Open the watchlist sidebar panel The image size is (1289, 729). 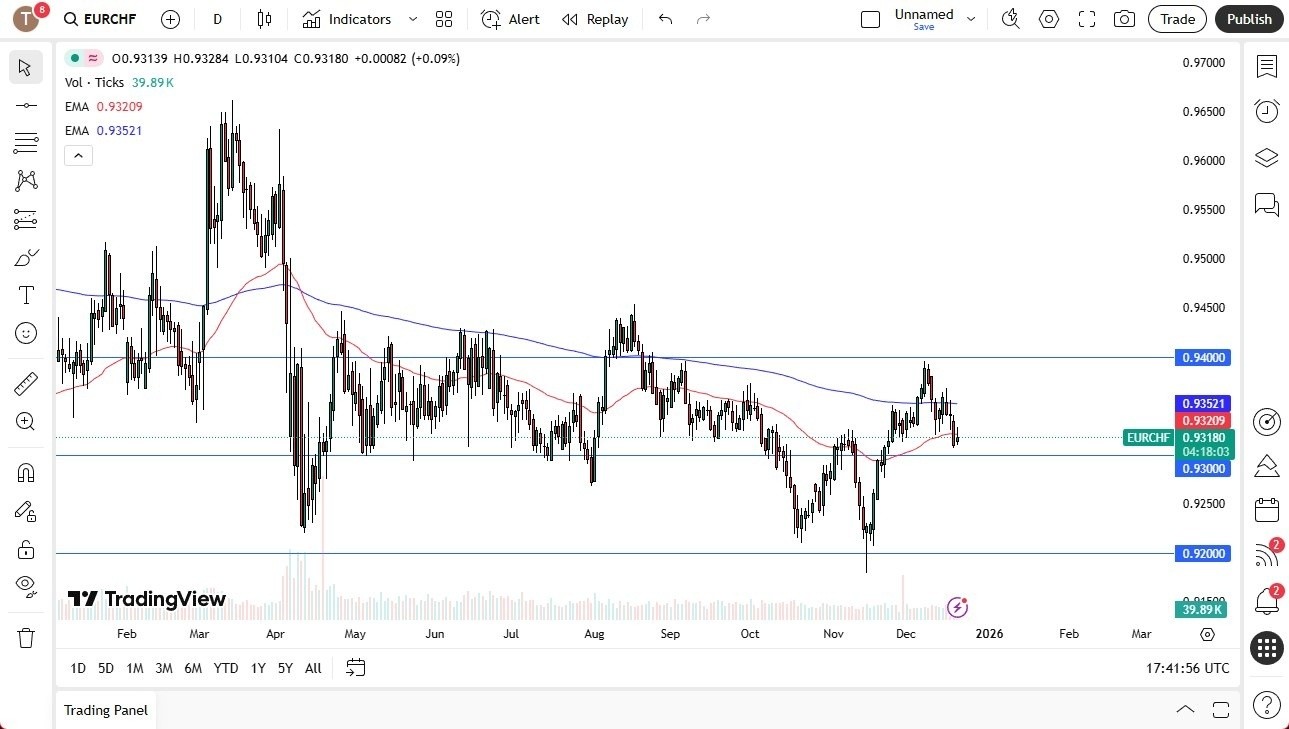(1267, 67)
